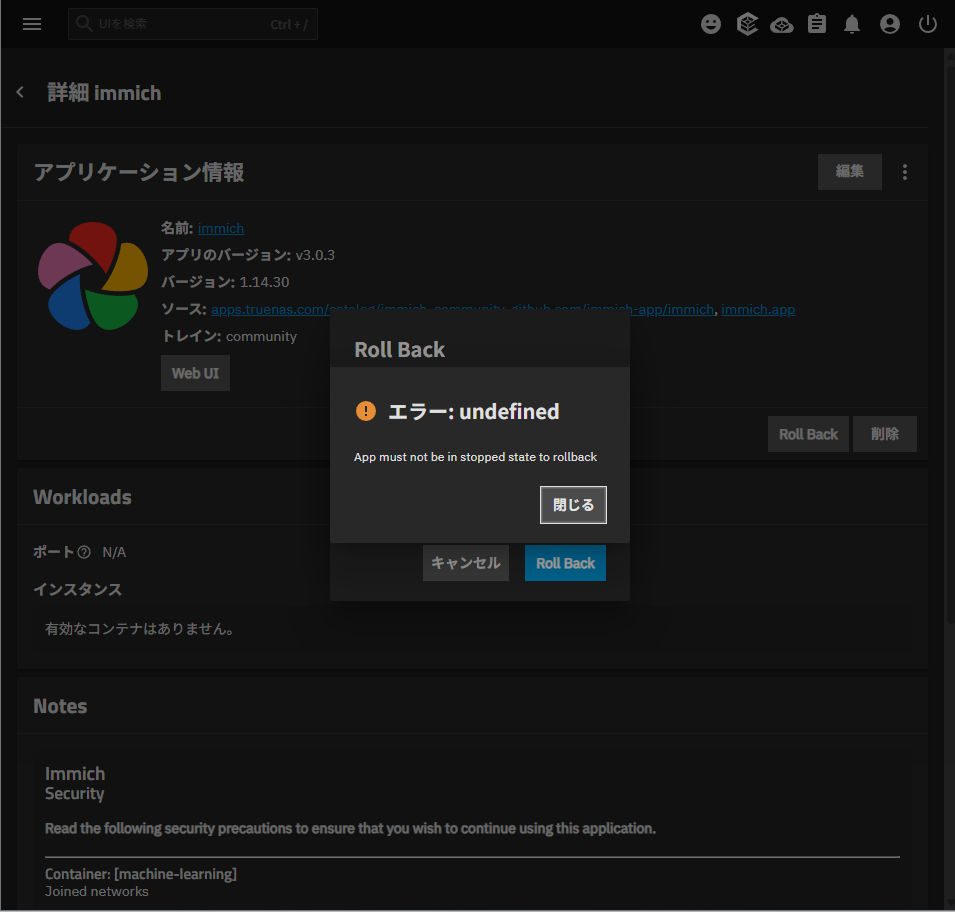Select the 有効なコンテナはありません message

(139, 629)
